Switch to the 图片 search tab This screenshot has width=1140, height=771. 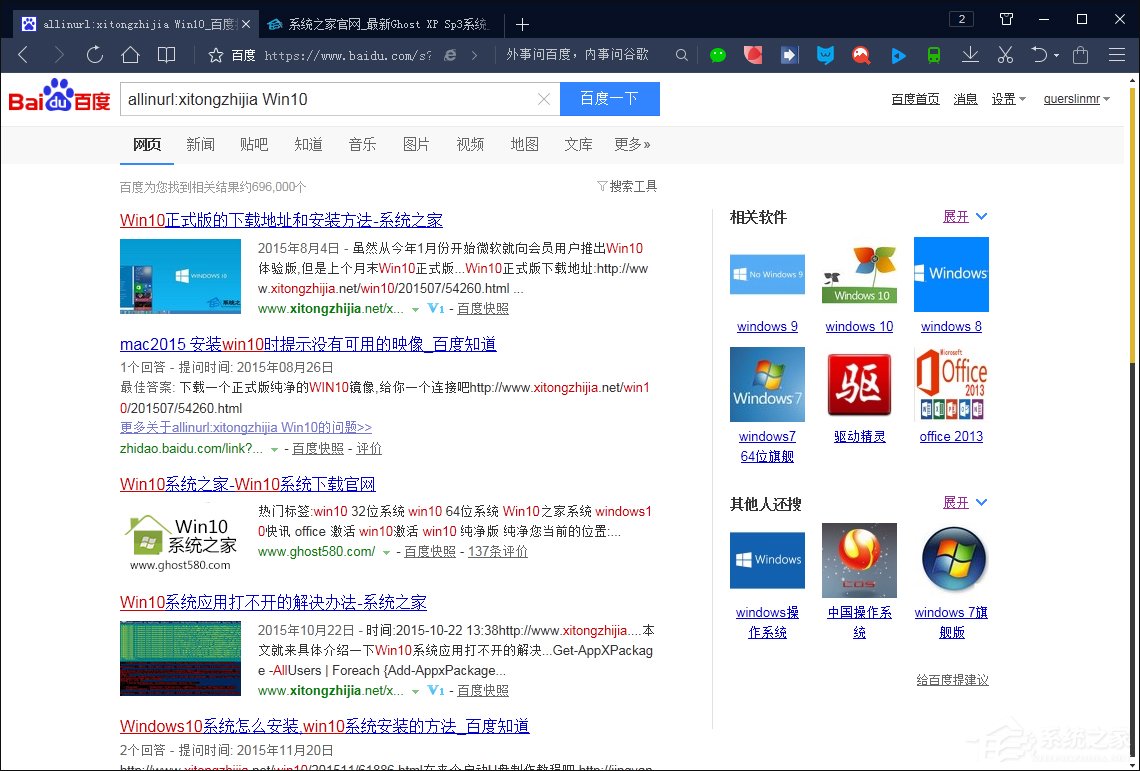[x=417, y=144]
